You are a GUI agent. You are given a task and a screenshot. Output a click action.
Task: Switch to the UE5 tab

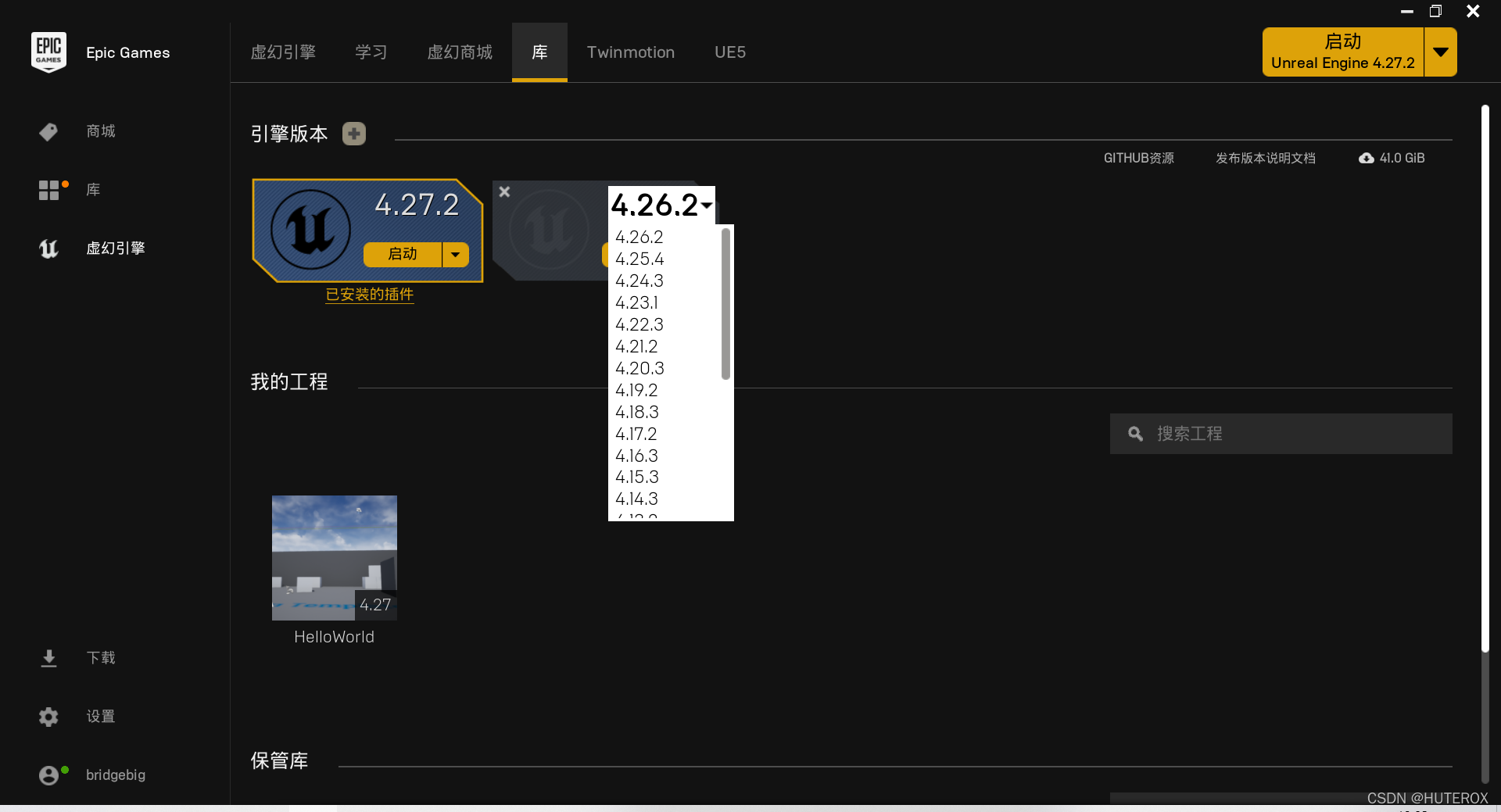tap(729, 52)
